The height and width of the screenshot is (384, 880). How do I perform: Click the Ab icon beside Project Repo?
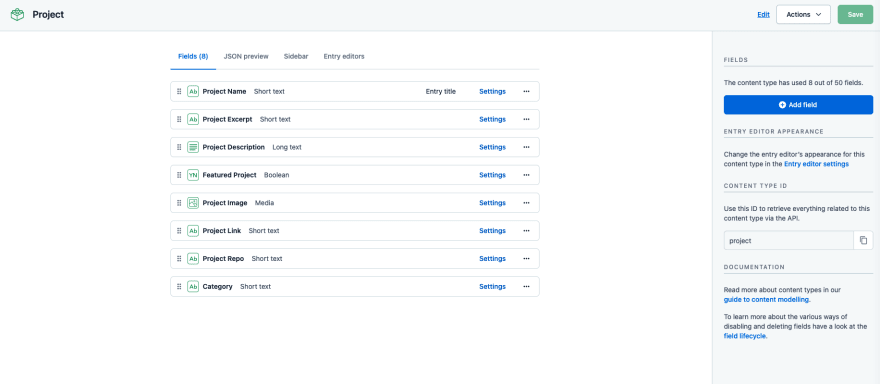(x=193, y=259)
